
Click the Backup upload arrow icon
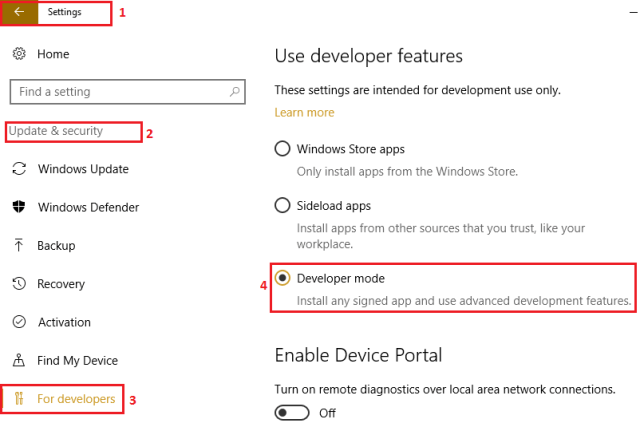pos(18,245)
